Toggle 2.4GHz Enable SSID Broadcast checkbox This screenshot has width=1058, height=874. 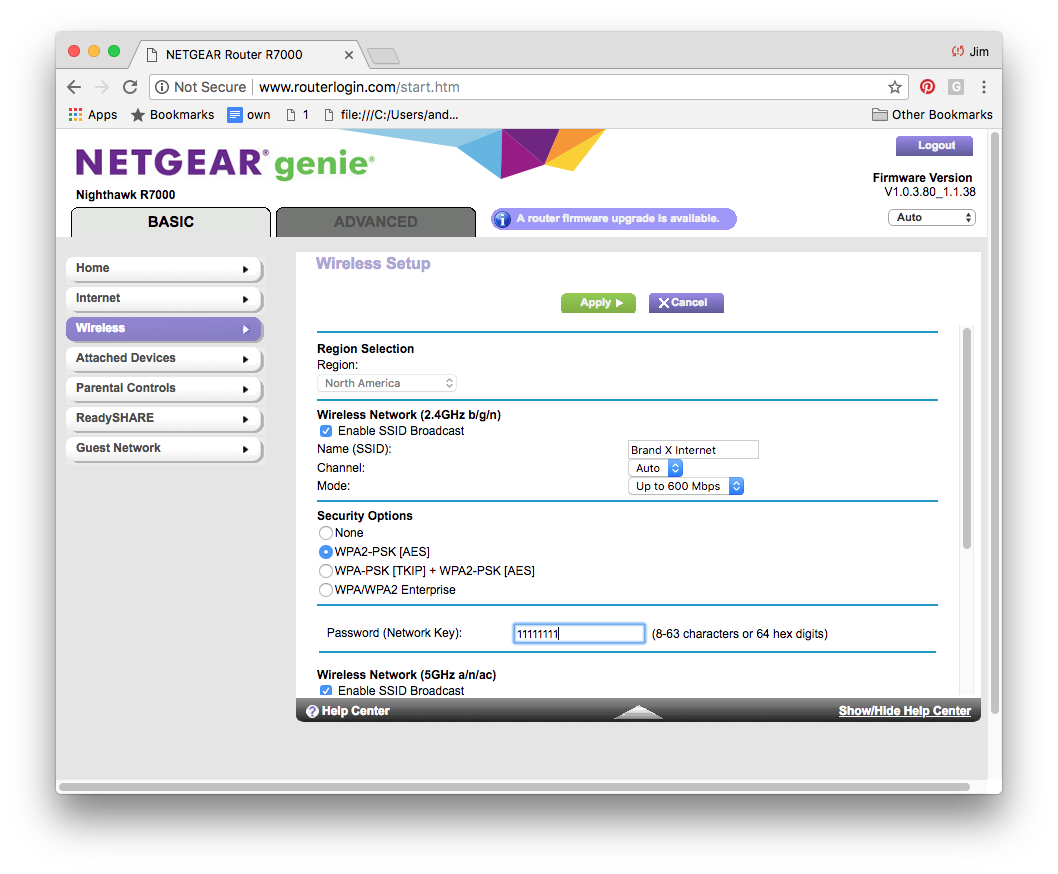point(326,431)
